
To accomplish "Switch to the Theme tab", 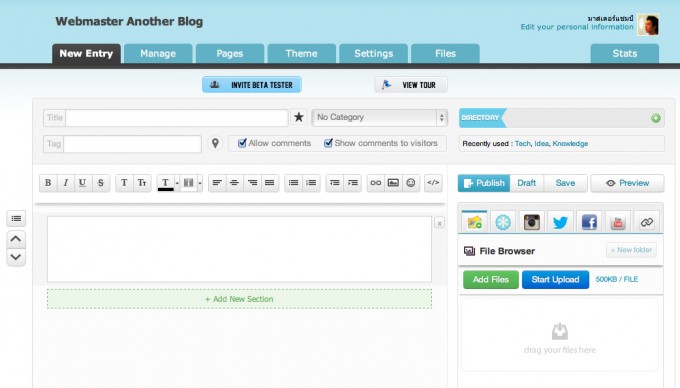I will [301, 53].
